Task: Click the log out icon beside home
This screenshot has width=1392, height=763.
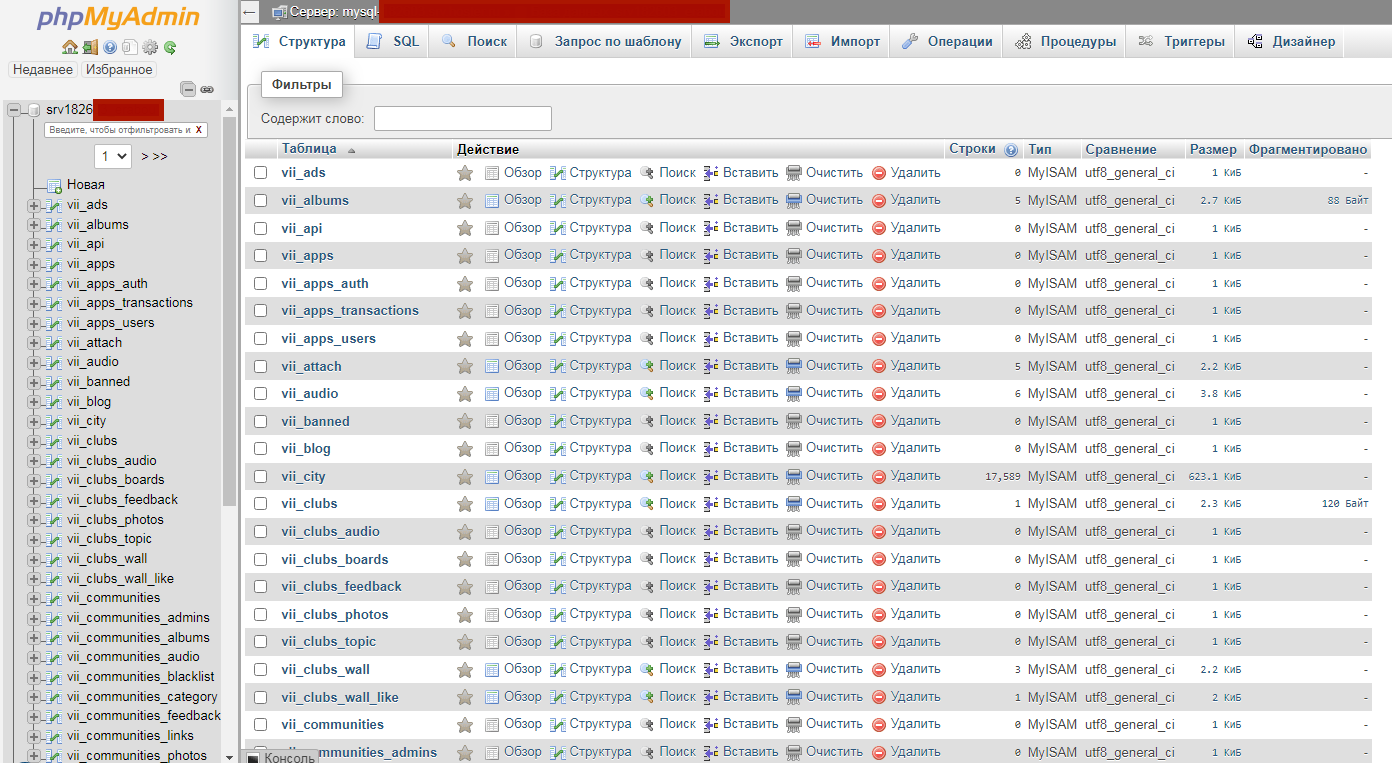Action: coord(90,47)
